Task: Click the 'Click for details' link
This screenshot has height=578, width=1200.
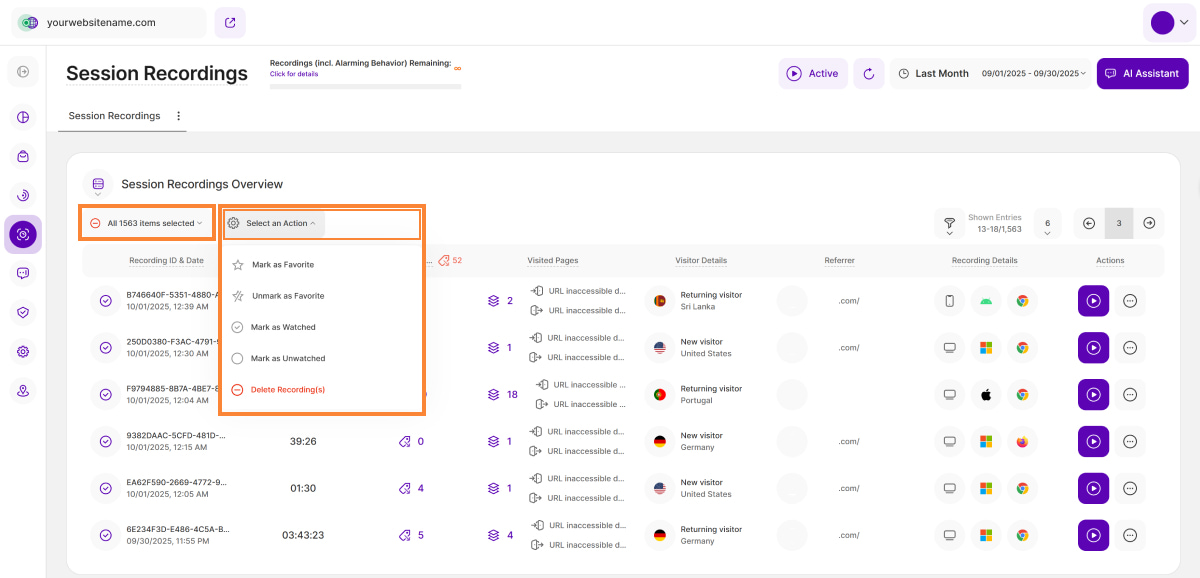Action: tap(294, 74)
